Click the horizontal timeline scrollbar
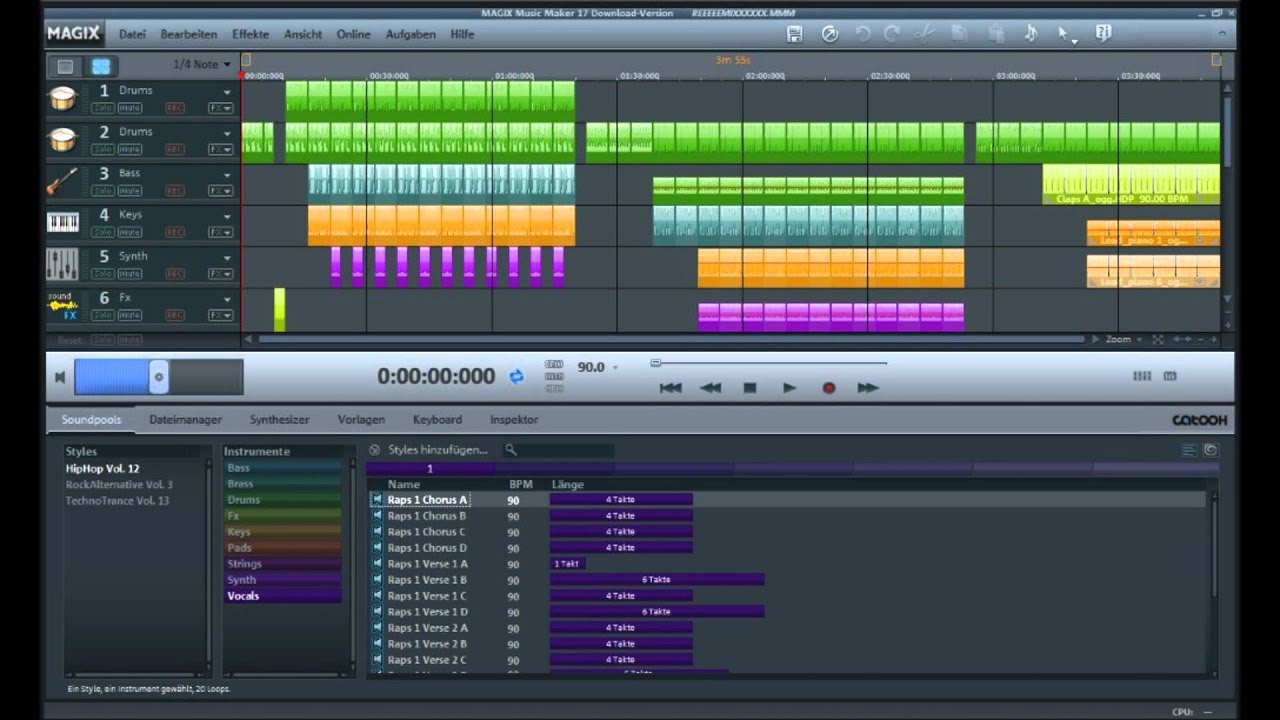 pyautogui.click(x=671, y=339)
